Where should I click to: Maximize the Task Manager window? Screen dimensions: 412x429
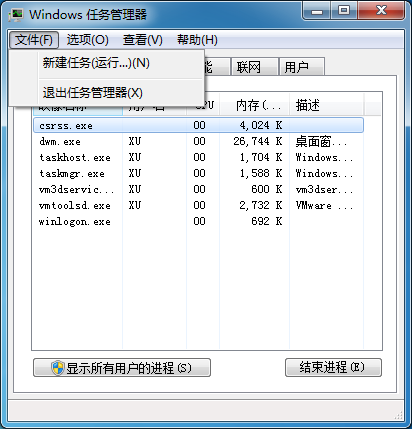click(344, 11)
